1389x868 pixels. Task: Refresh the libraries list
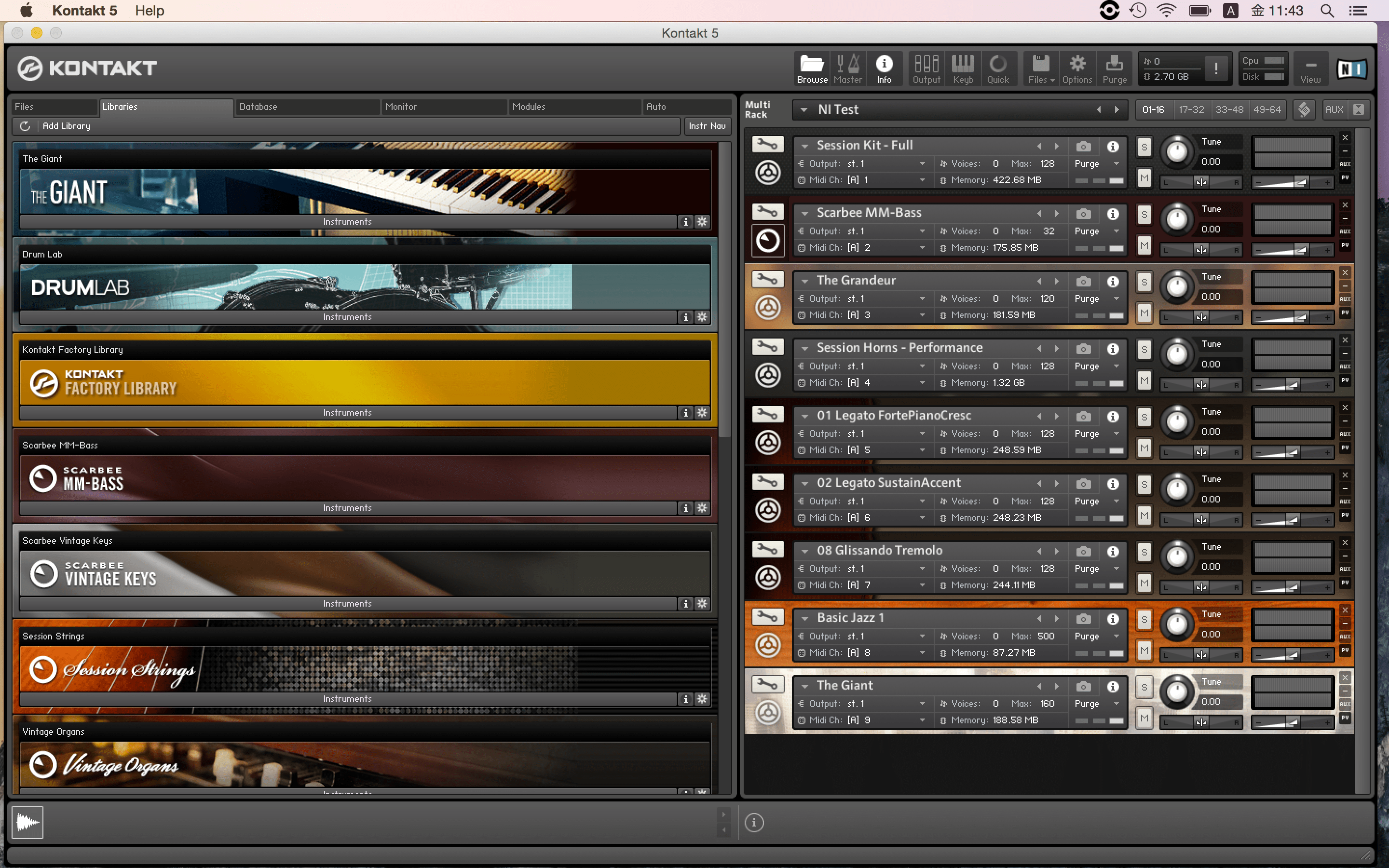(25, 126)
